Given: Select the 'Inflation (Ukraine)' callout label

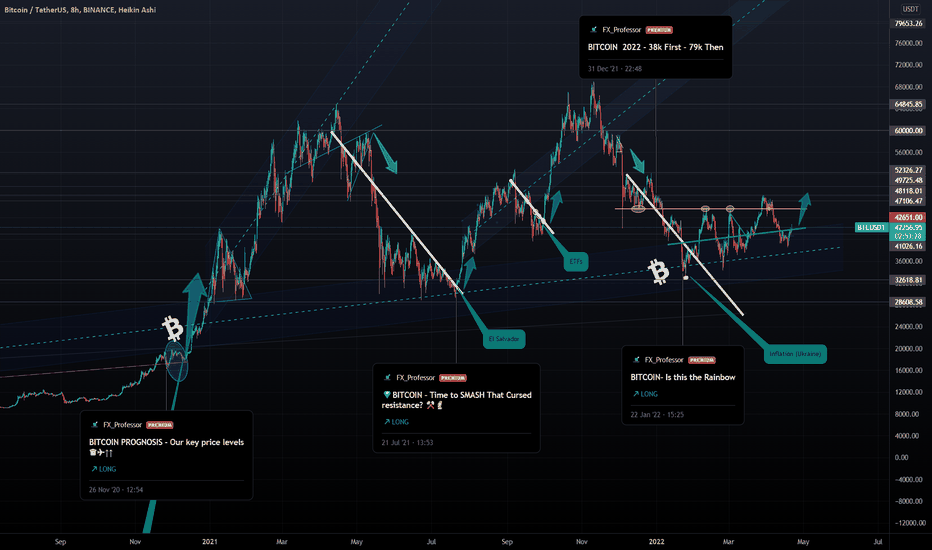Looking at the screenshot, I should click(795, 354).
